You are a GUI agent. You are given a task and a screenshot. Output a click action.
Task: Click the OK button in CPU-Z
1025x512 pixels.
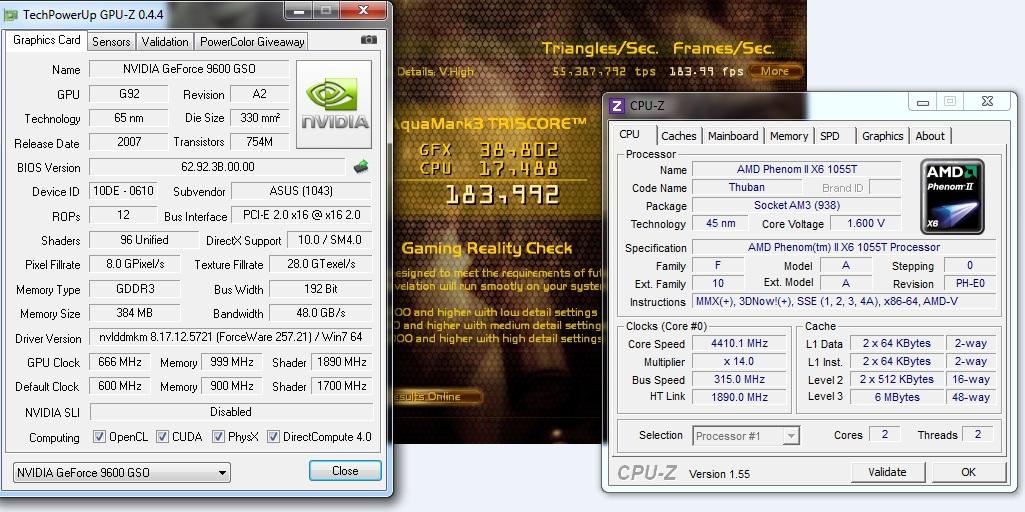pos(968,472)
